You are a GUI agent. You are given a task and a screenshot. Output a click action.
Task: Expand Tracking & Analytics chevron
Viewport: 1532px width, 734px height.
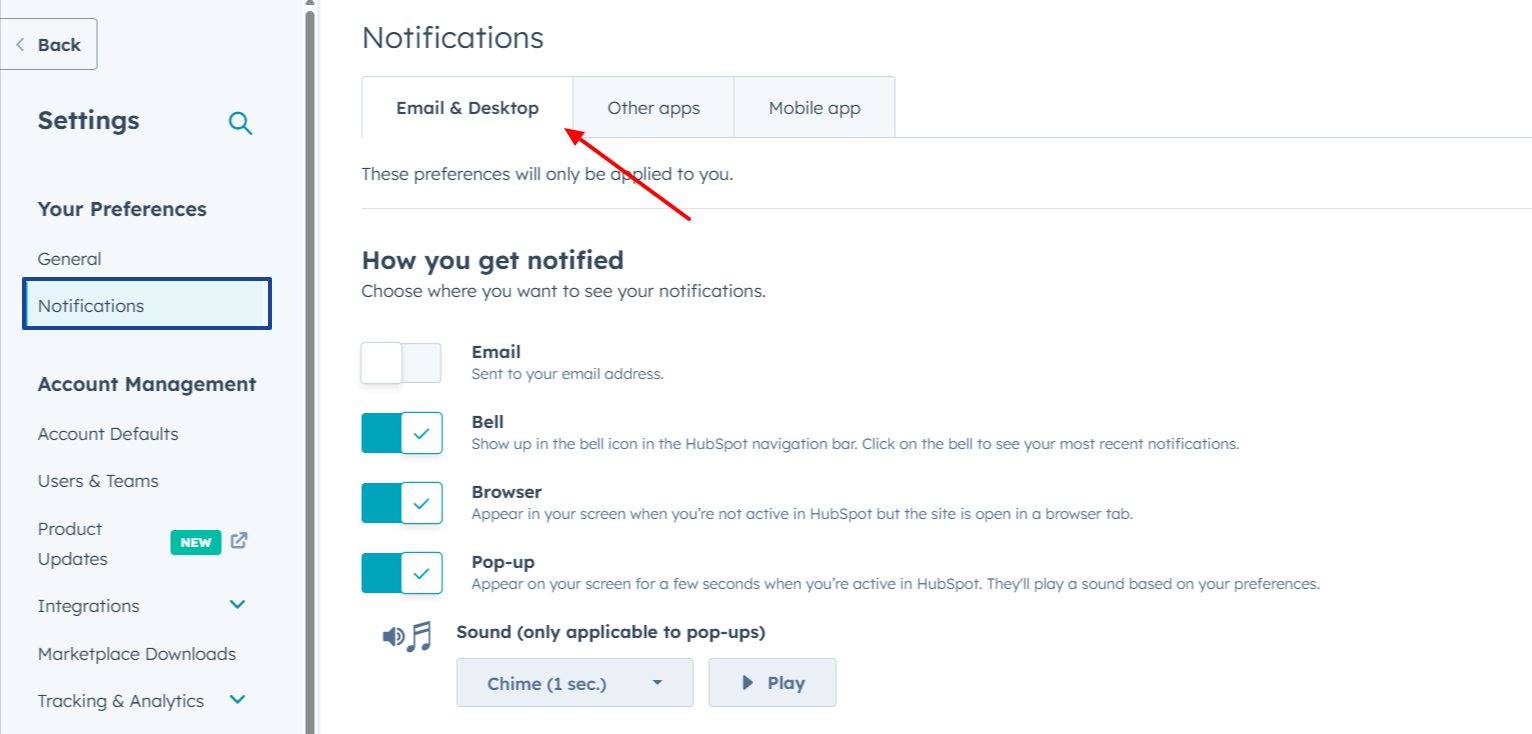237,700
